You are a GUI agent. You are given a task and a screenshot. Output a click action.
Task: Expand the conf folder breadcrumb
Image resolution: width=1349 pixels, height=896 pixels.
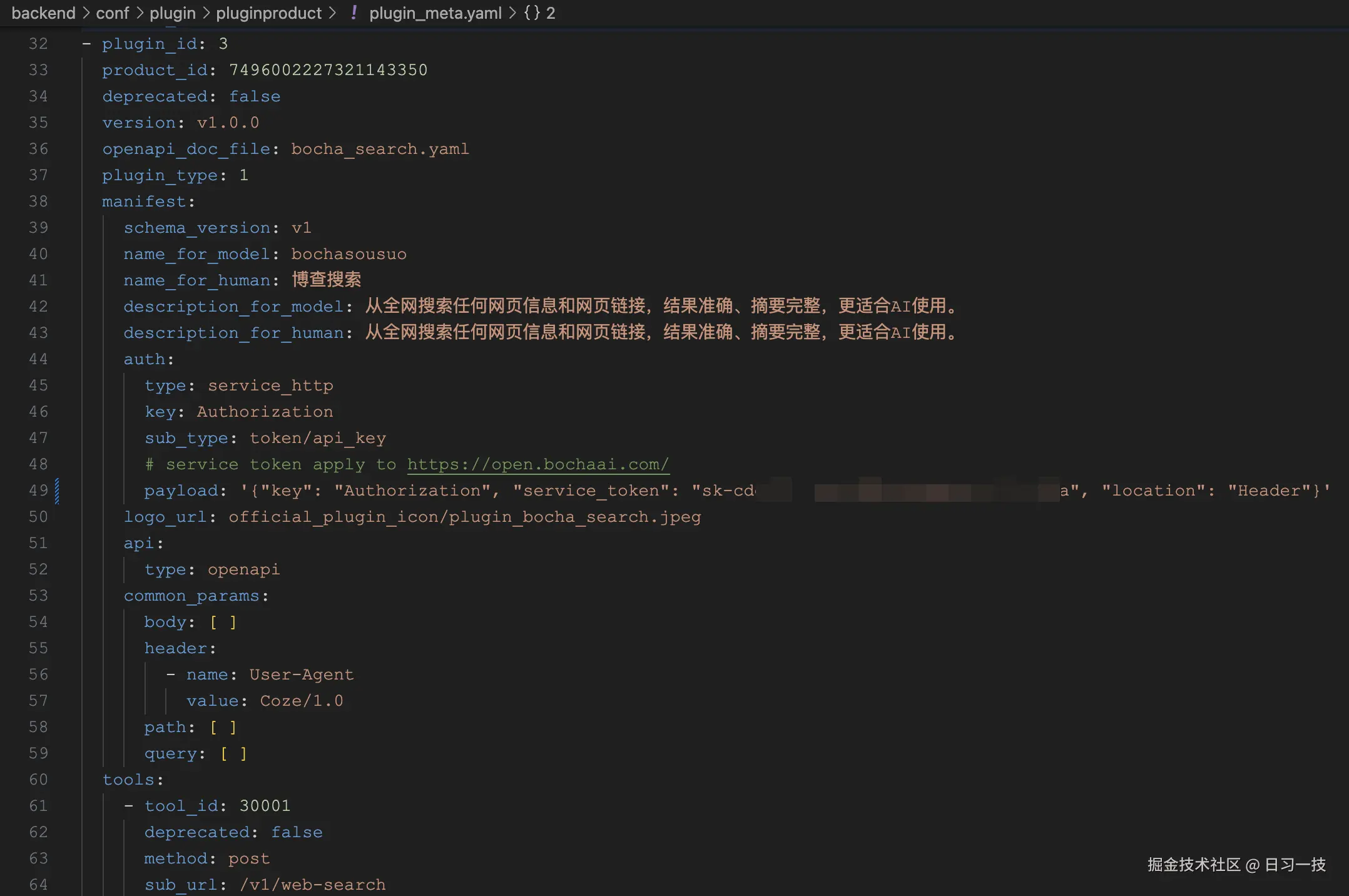click(x=113, y=13)
